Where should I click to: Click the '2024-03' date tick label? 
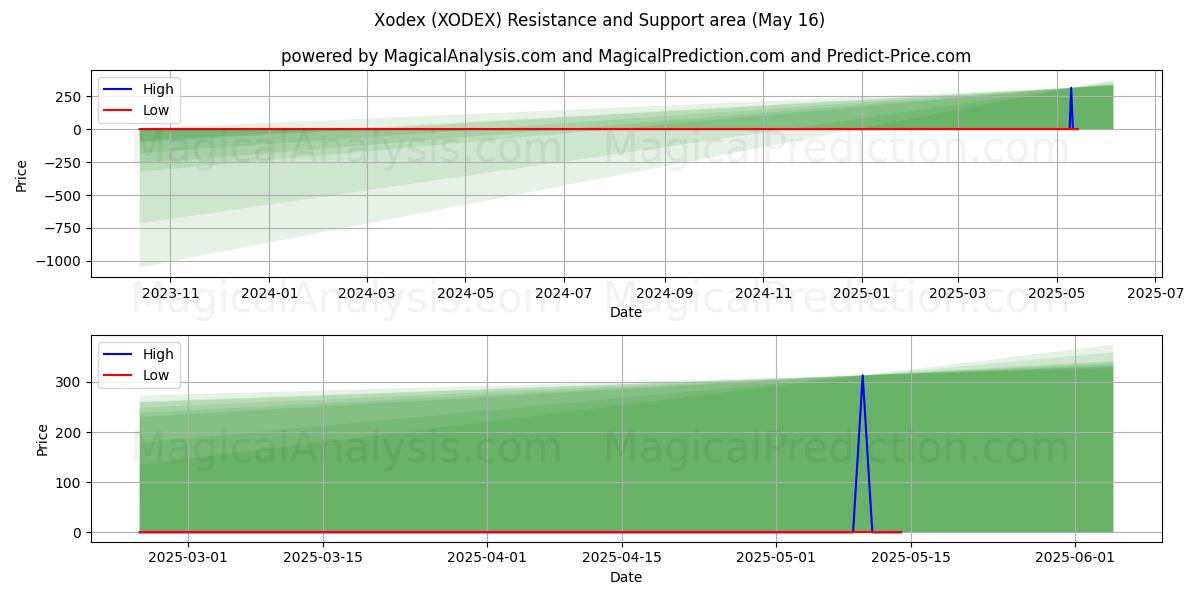pyautogui.click(x=367, y=293)
